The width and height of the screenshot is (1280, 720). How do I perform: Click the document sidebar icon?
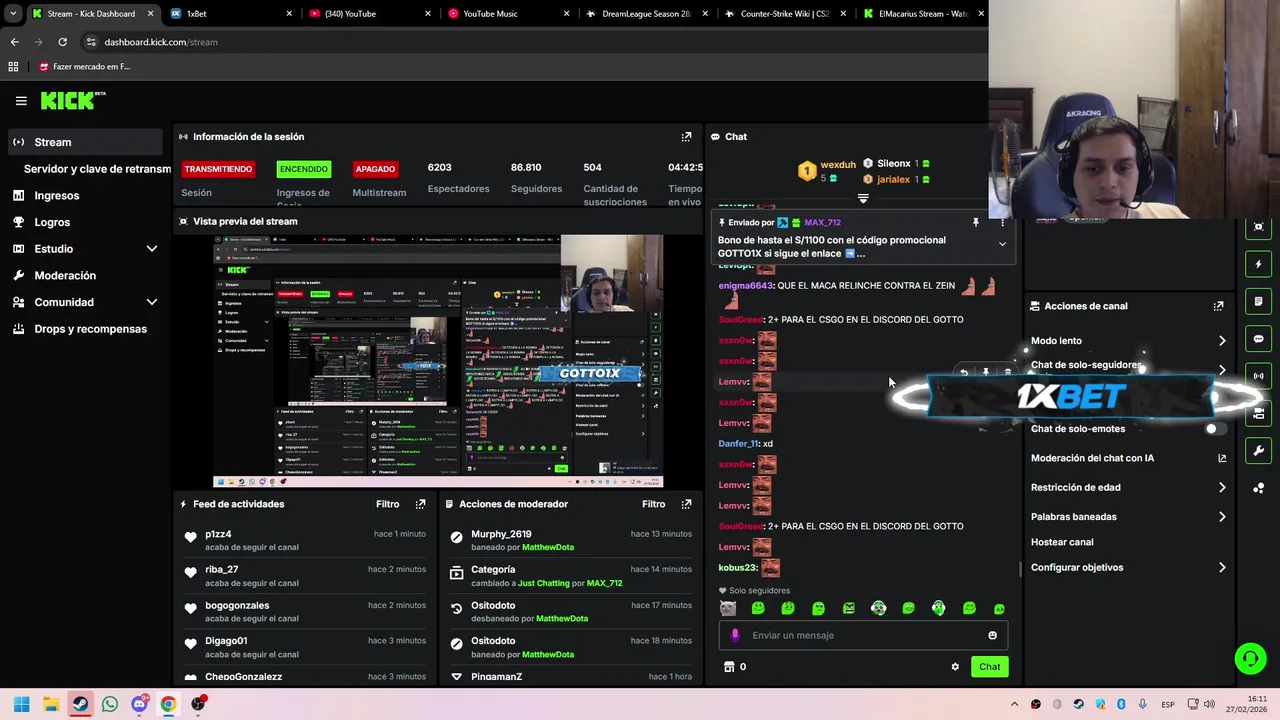[1258, 302]
